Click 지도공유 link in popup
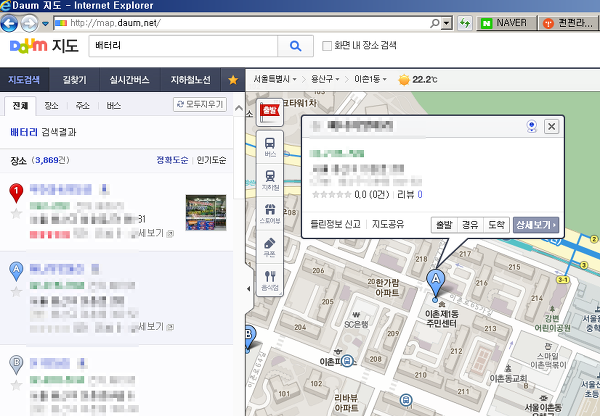 coord(388,224)
